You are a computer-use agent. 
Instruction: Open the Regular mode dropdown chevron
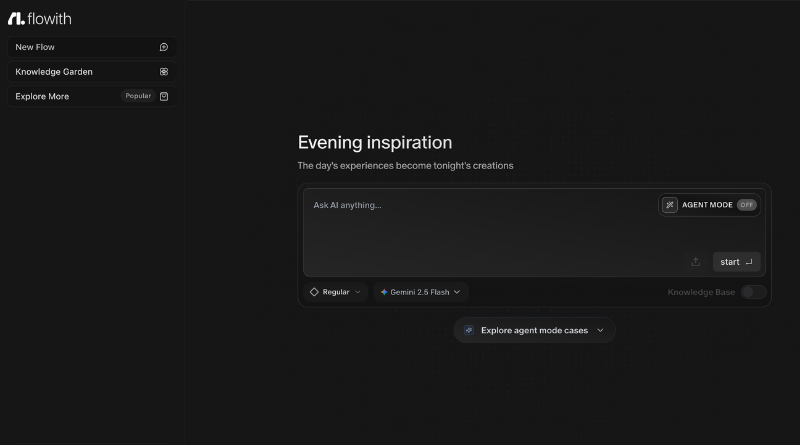[358, 292]
